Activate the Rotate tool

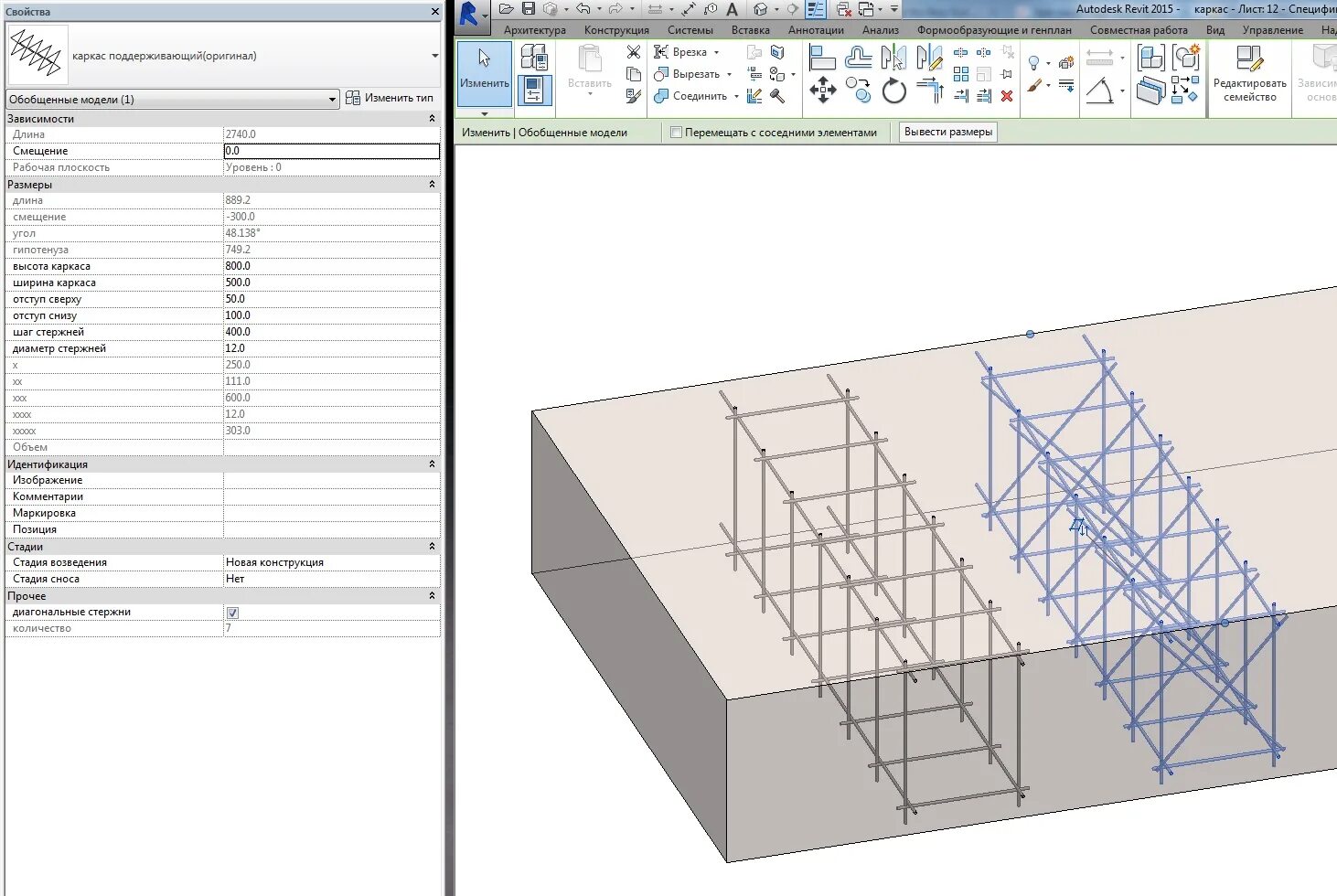coord(893,89)
